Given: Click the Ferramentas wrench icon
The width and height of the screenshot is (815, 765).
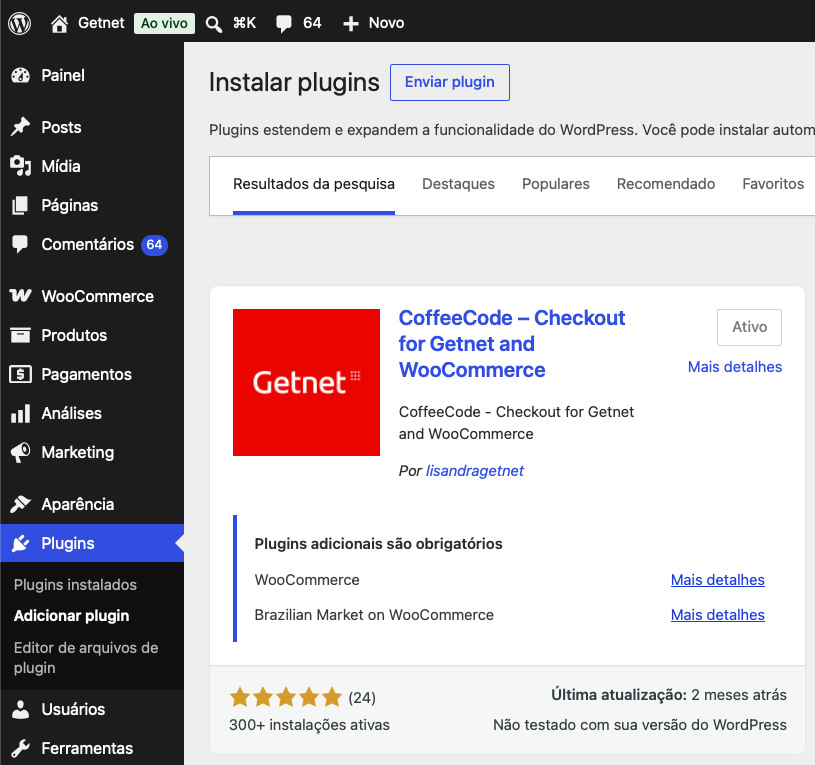Looking at the screenshot, I should (20, 748).
